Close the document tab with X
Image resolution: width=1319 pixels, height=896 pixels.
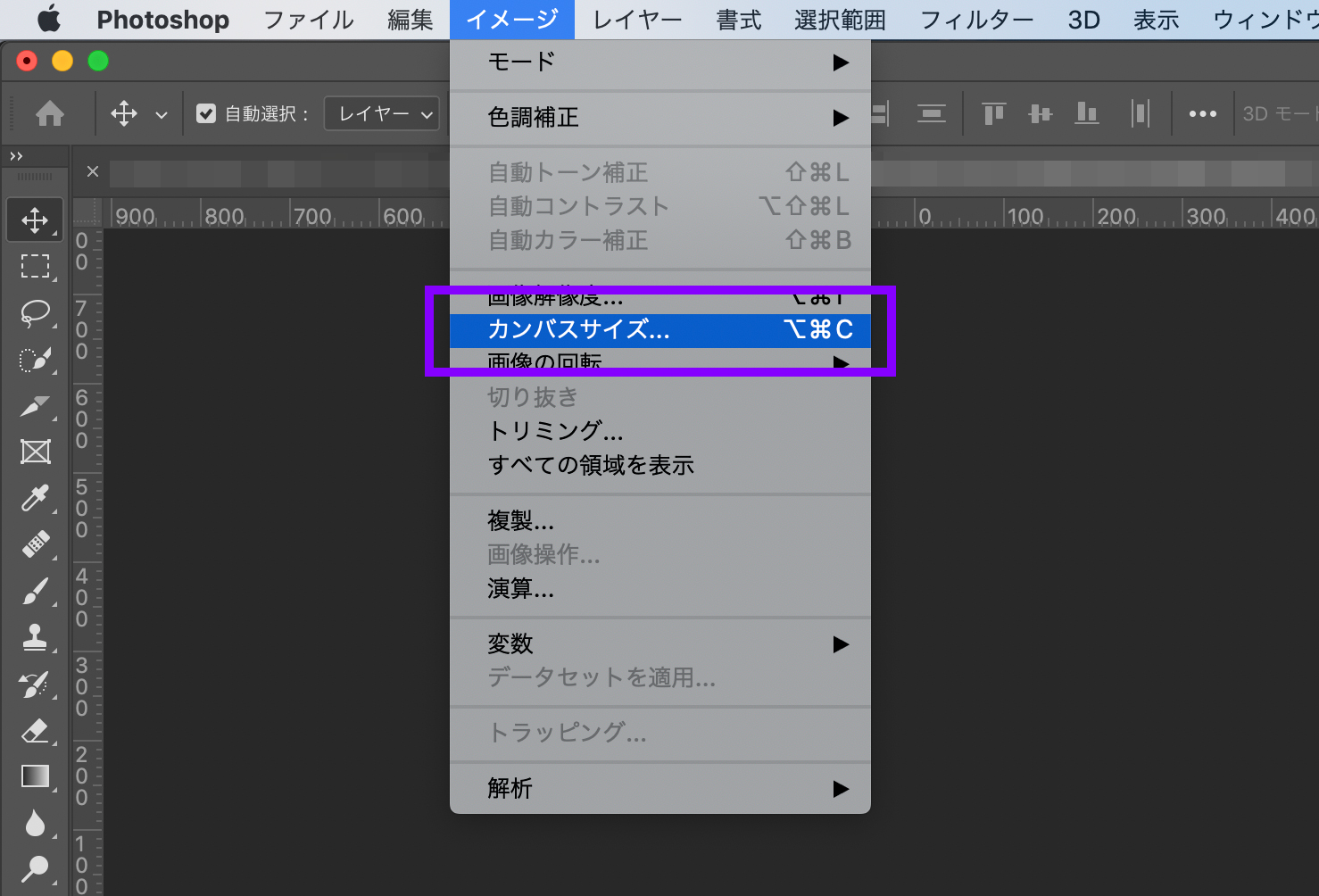tap(93, 171)
